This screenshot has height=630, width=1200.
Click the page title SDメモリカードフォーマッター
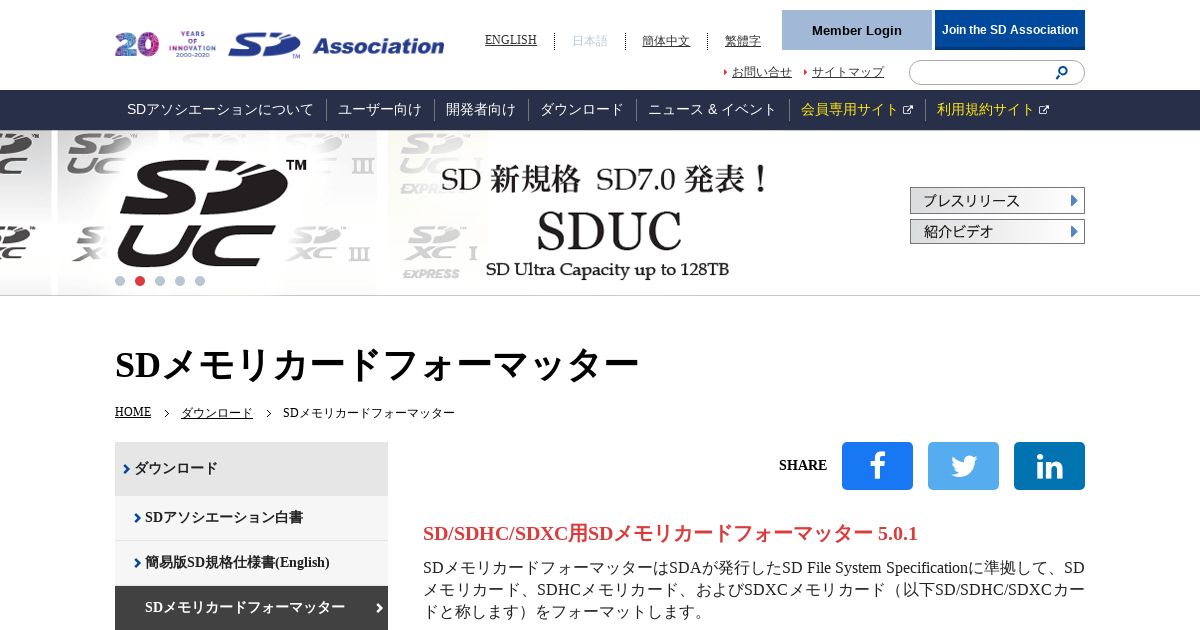pos(377,364)
